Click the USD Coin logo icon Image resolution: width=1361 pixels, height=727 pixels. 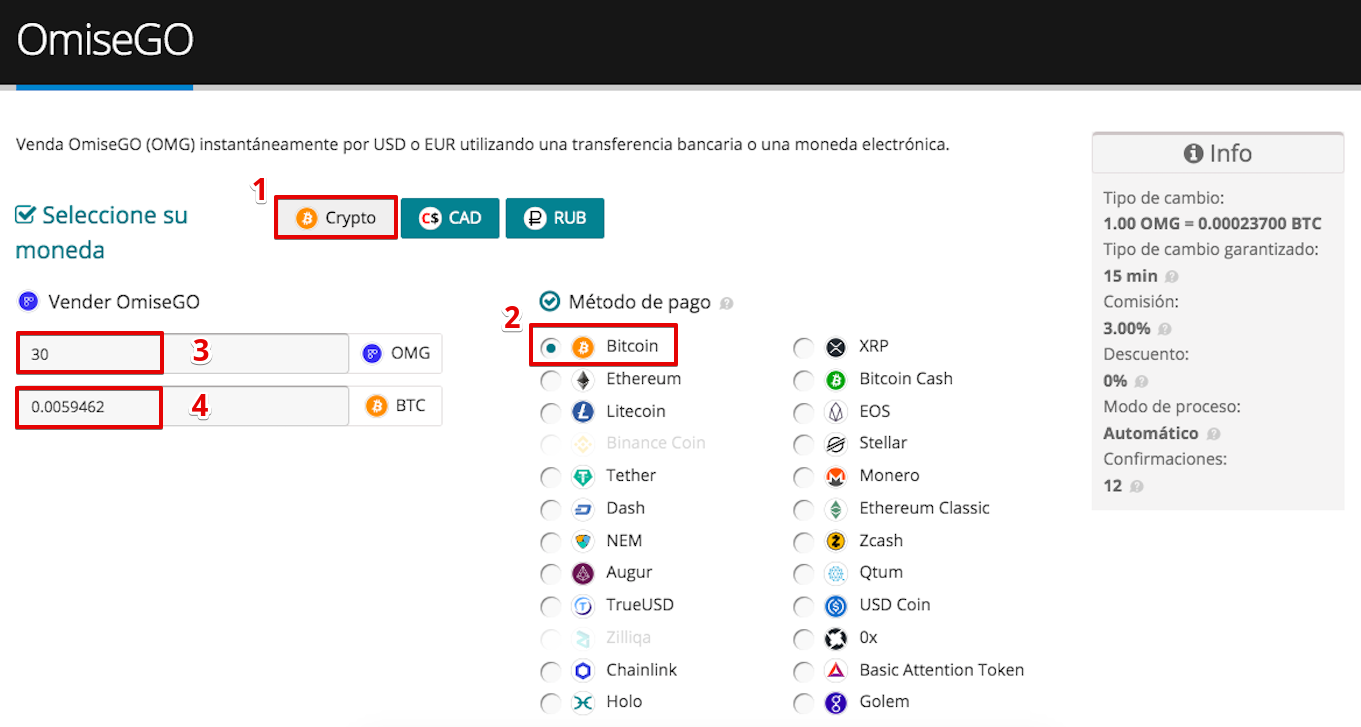click(836, 606)
